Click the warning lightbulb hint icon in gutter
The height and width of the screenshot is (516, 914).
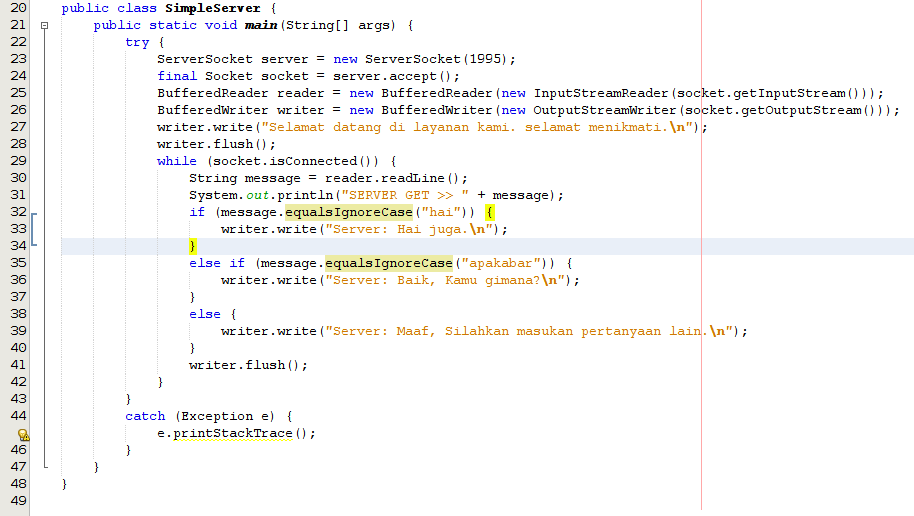[x=23, y=434]
